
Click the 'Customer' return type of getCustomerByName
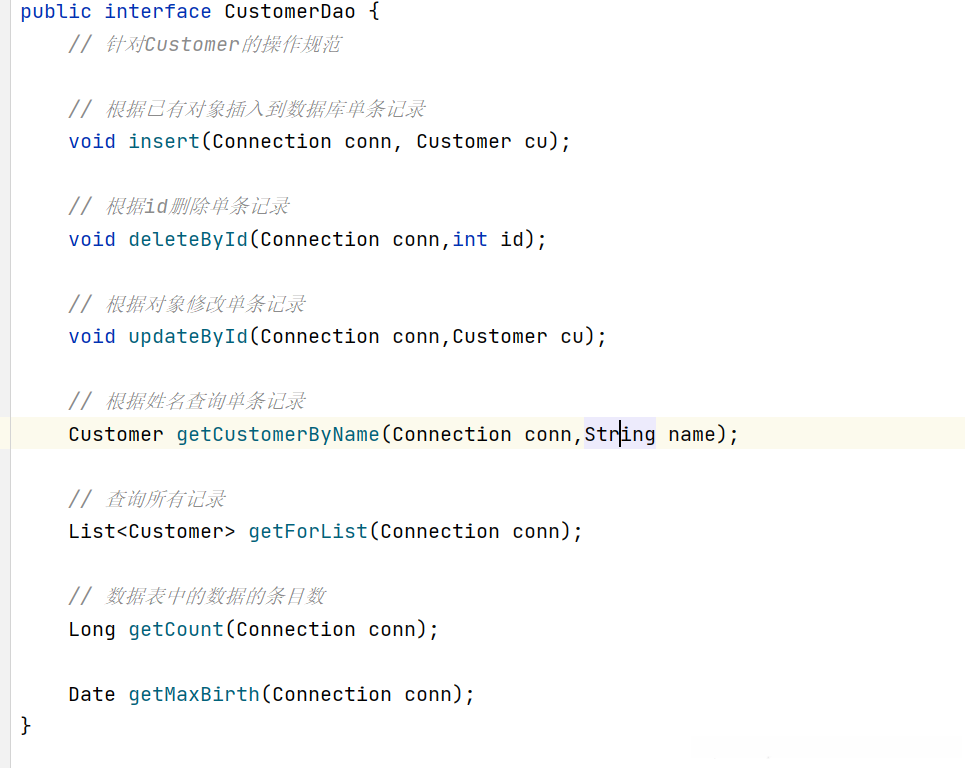pos(116,434)
